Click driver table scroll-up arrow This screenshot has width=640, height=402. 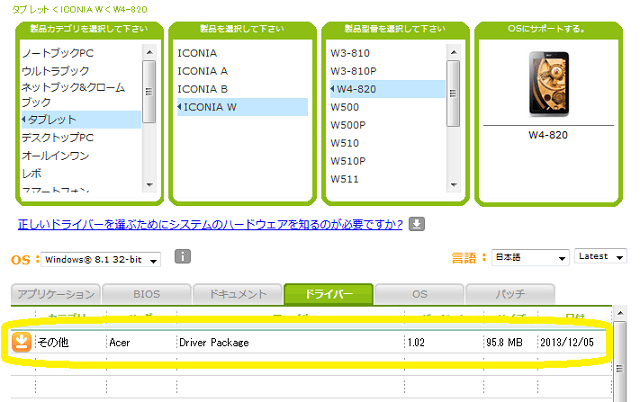620,313
